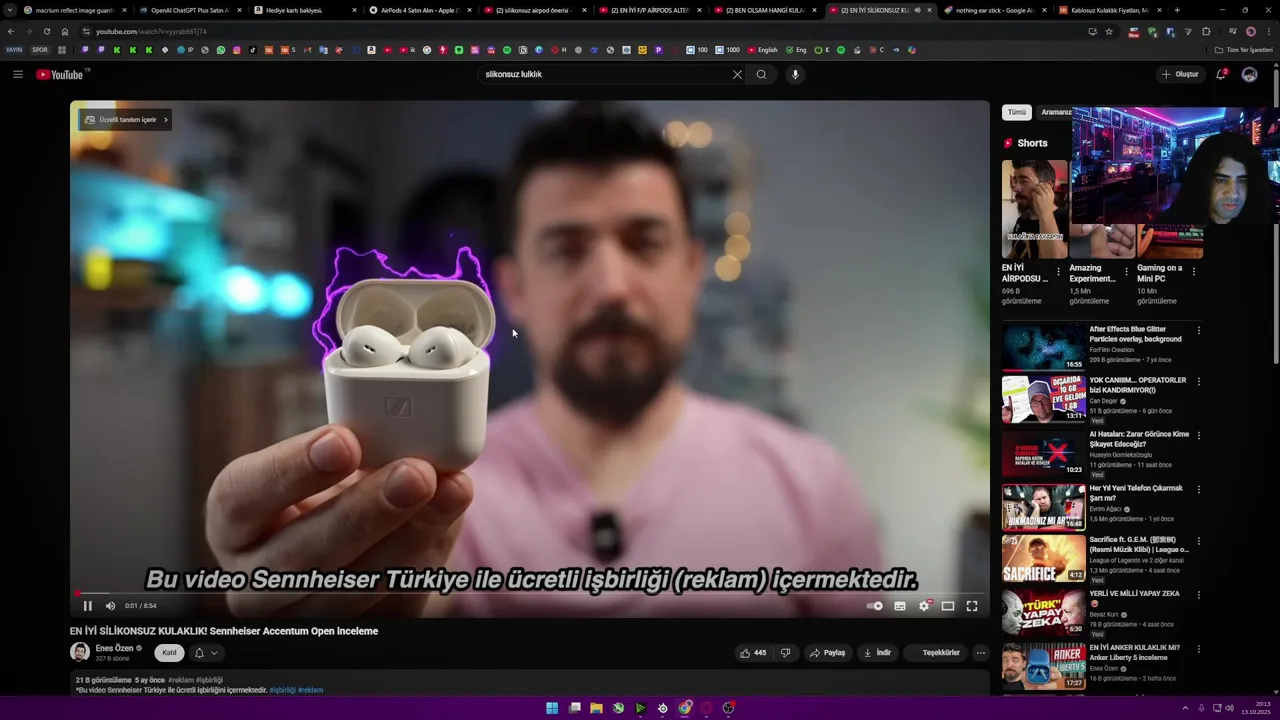Dislike the video
1280x720 pixels.
[785, 652]
